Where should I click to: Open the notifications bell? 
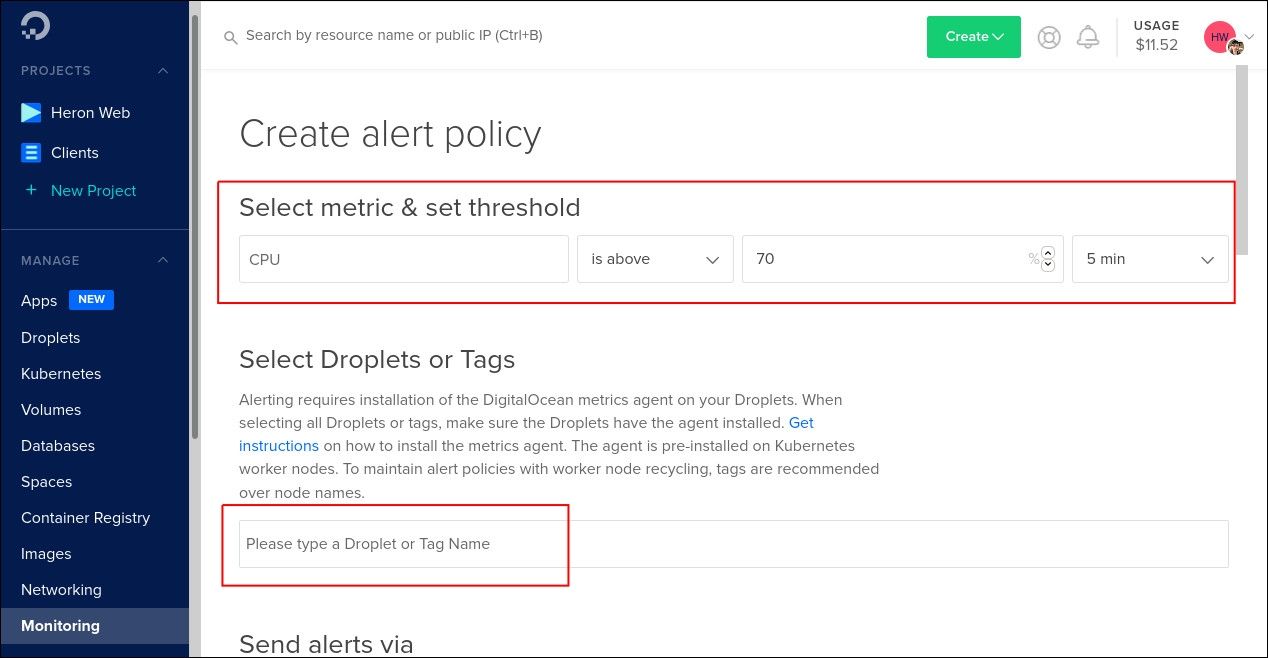(1088, 37)
